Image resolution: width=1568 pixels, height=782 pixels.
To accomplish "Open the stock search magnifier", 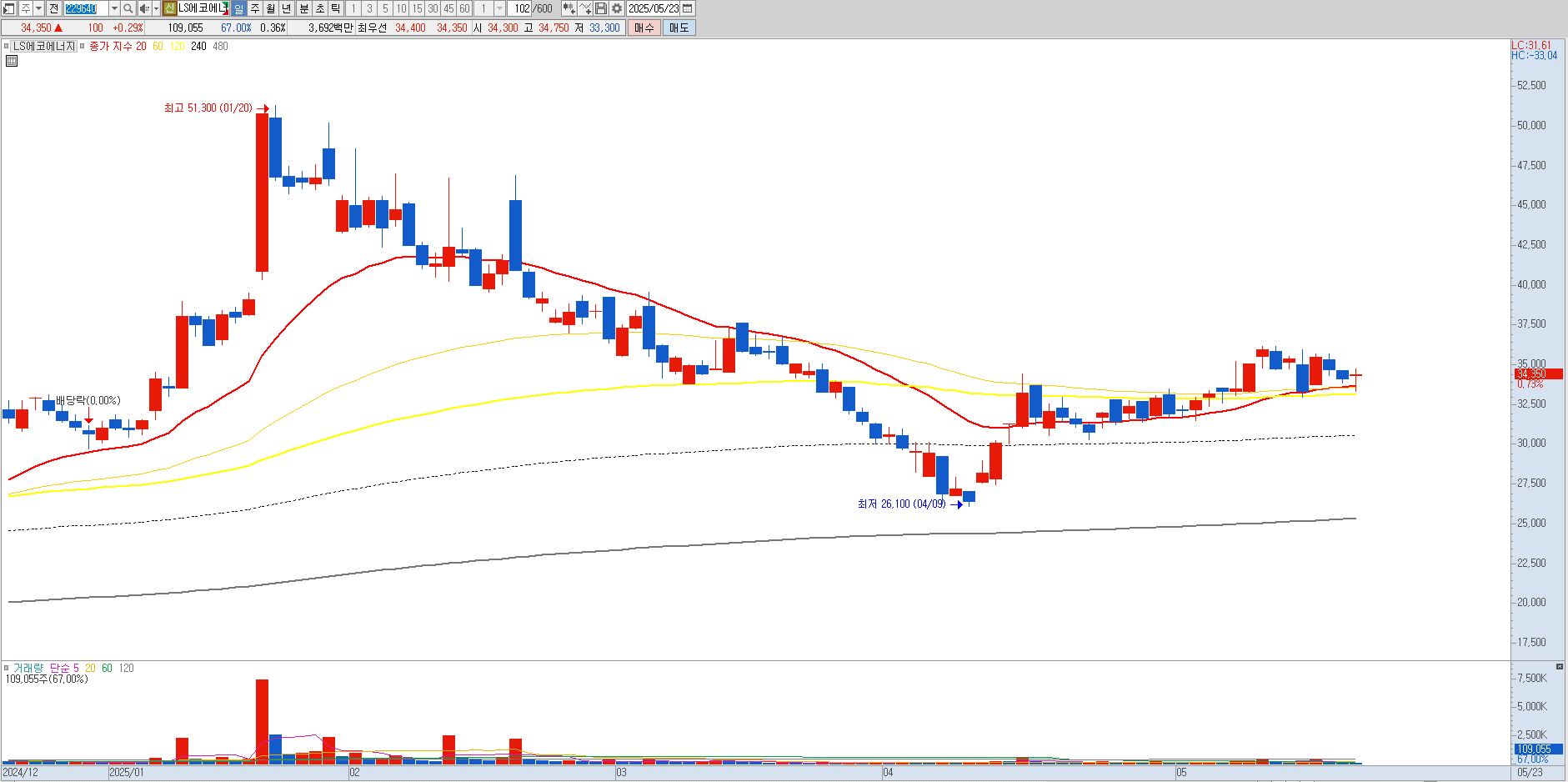I will [128, 8].
